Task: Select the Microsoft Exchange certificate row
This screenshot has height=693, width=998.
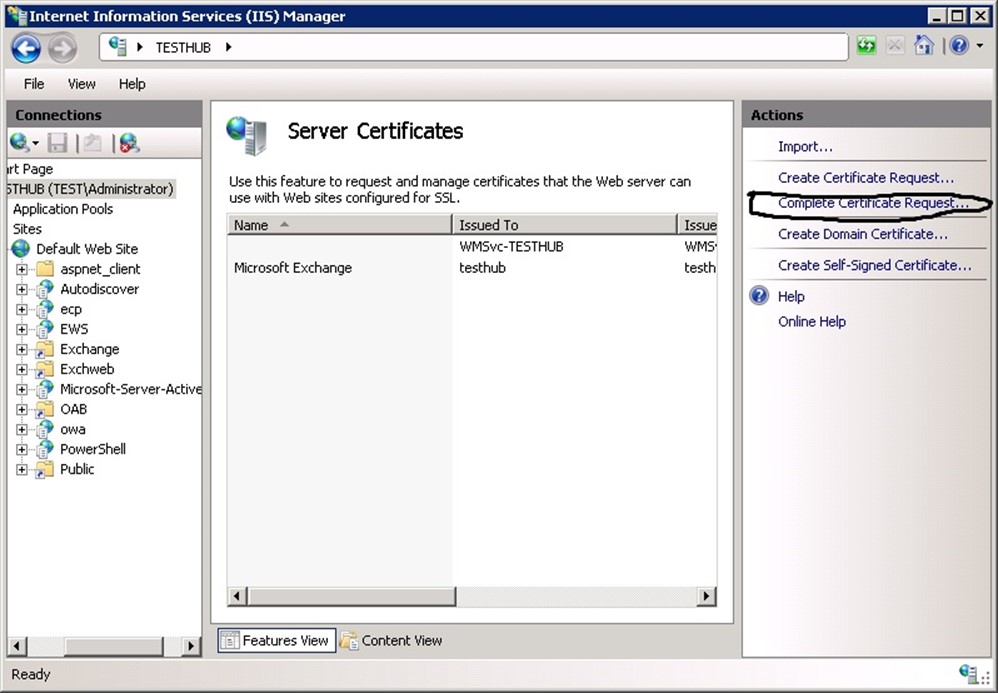Action: 293,268
